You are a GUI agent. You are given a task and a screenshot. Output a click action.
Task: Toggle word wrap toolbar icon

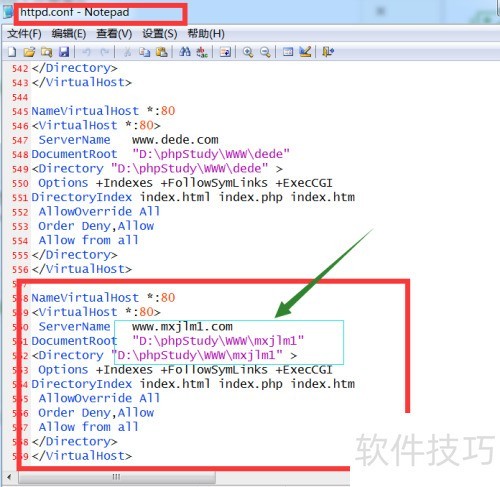[x=225, y=52]
